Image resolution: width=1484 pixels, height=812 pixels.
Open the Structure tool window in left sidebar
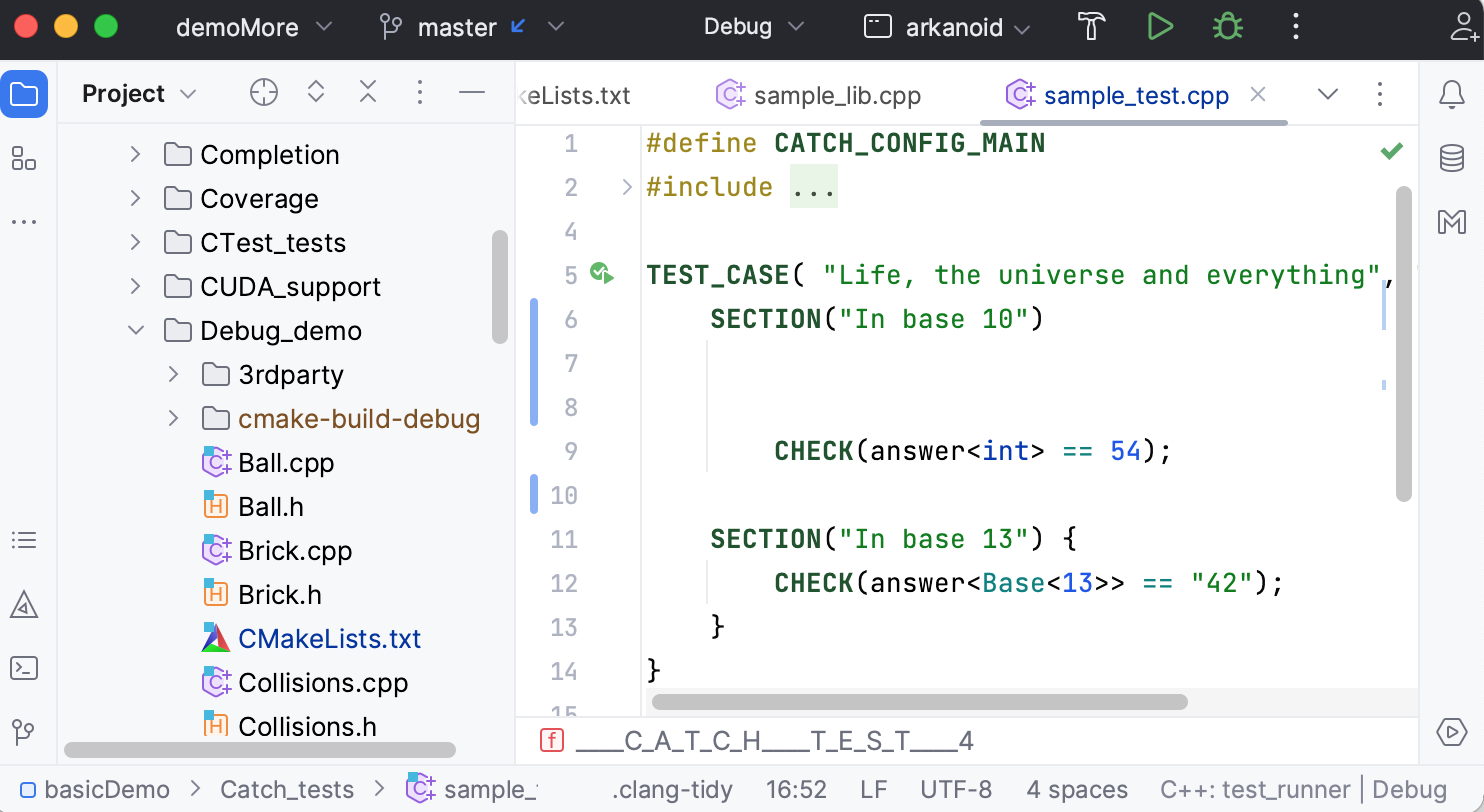[x=24, y=541]
